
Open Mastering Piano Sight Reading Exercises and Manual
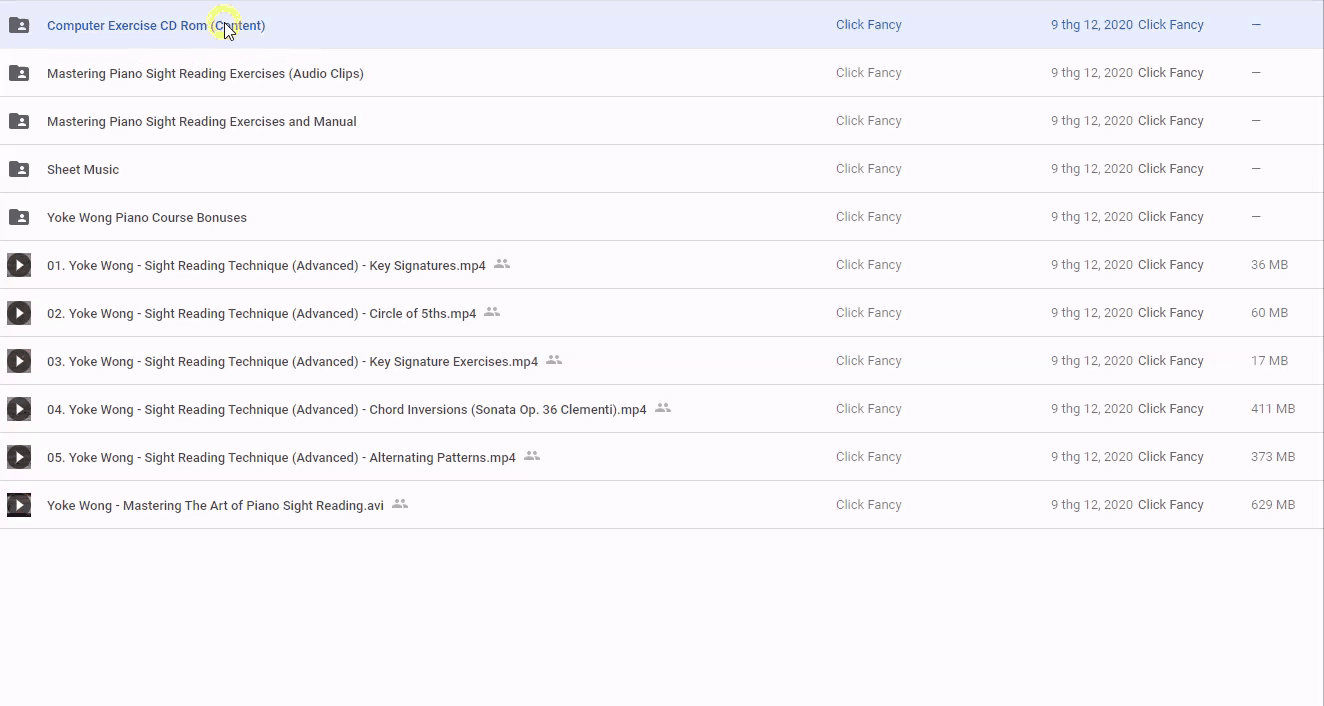coord(201,121)
